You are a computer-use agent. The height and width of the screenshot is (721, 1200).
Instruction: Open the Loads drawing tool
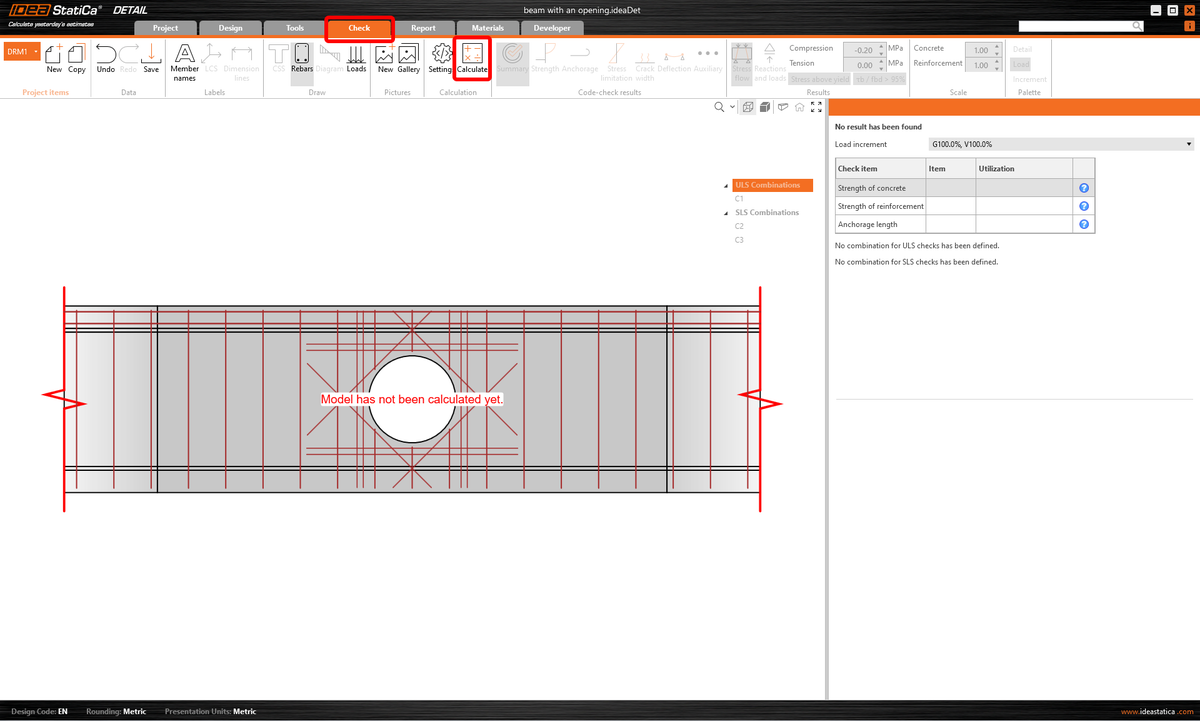pyautogui.click(x=356, y=60)
